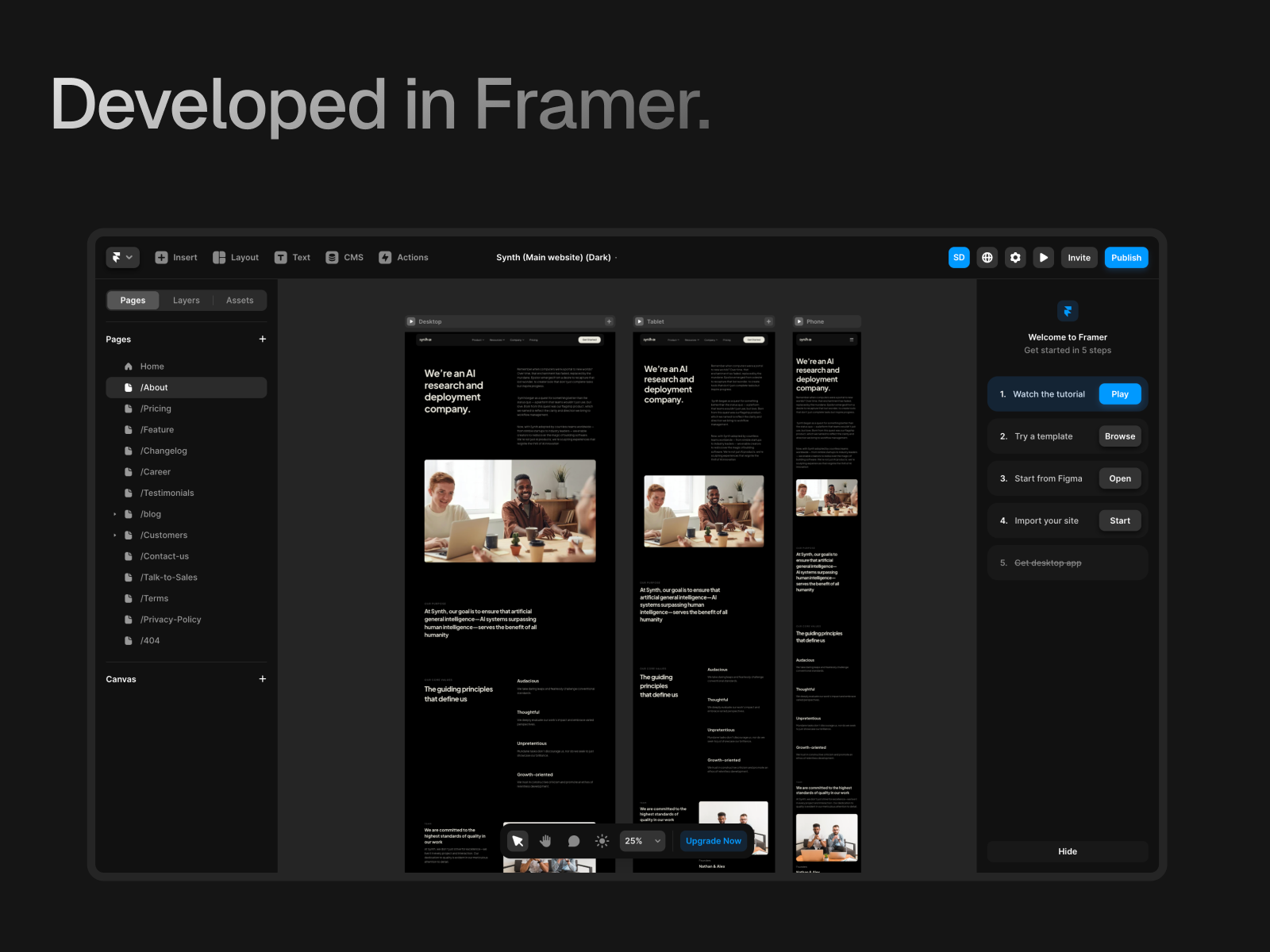Select the /Career page
The image size is (1270, 952).
point(187,471)
